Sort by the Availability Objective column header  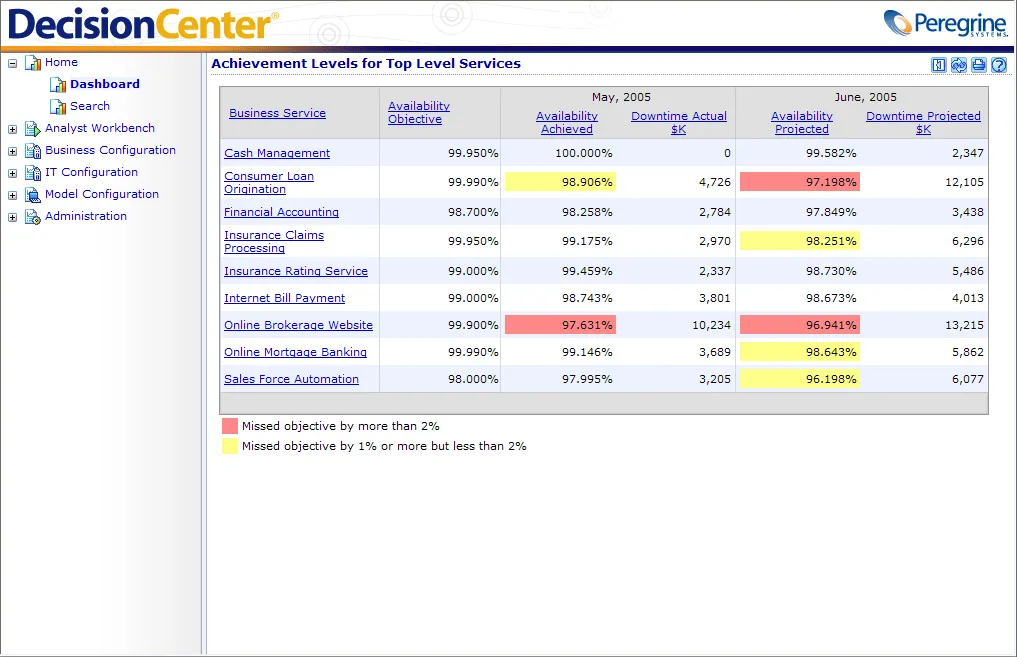(418, 113)
